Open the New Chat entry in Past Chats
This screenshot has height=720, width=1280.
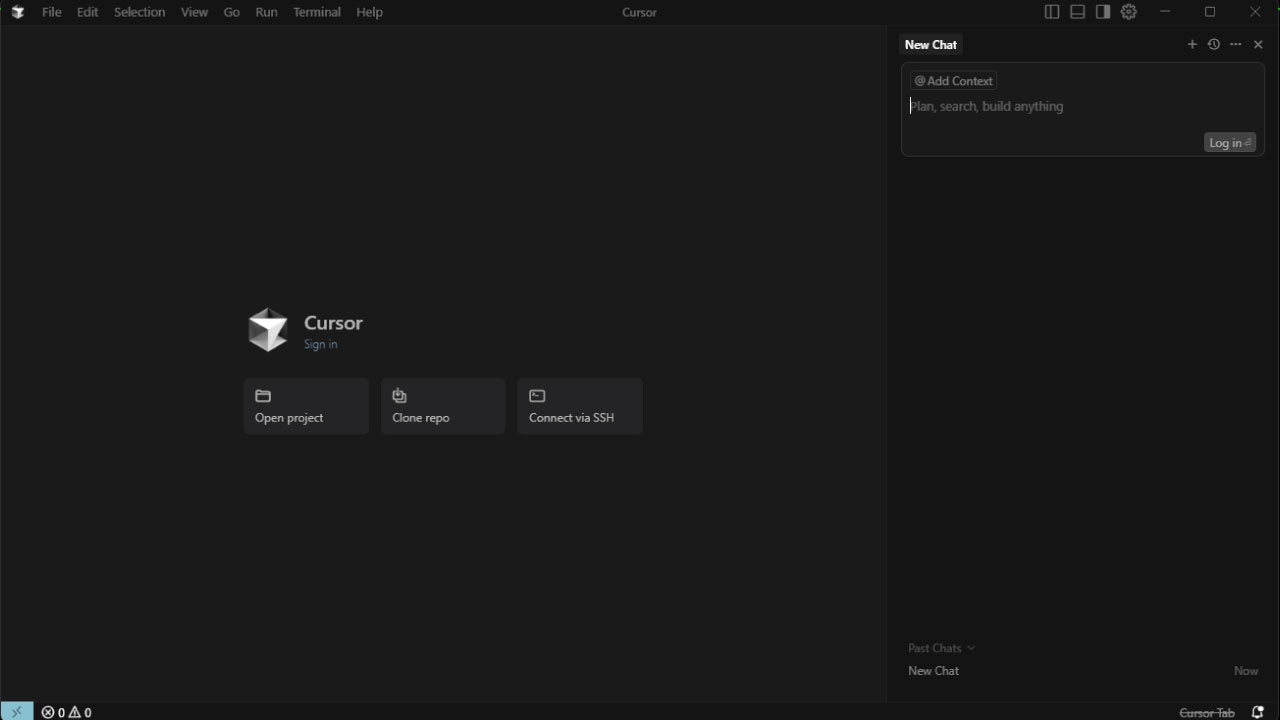coord(1083,671)
